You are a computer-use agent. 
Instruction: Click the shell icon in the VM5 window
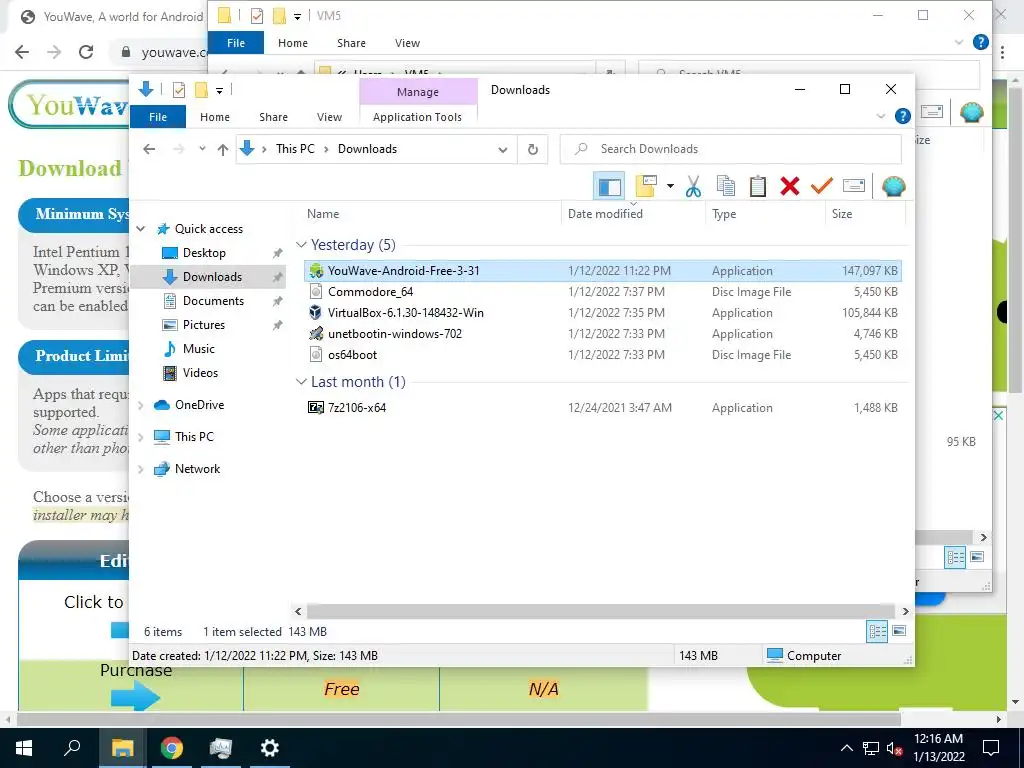click(x=972, y=112)
